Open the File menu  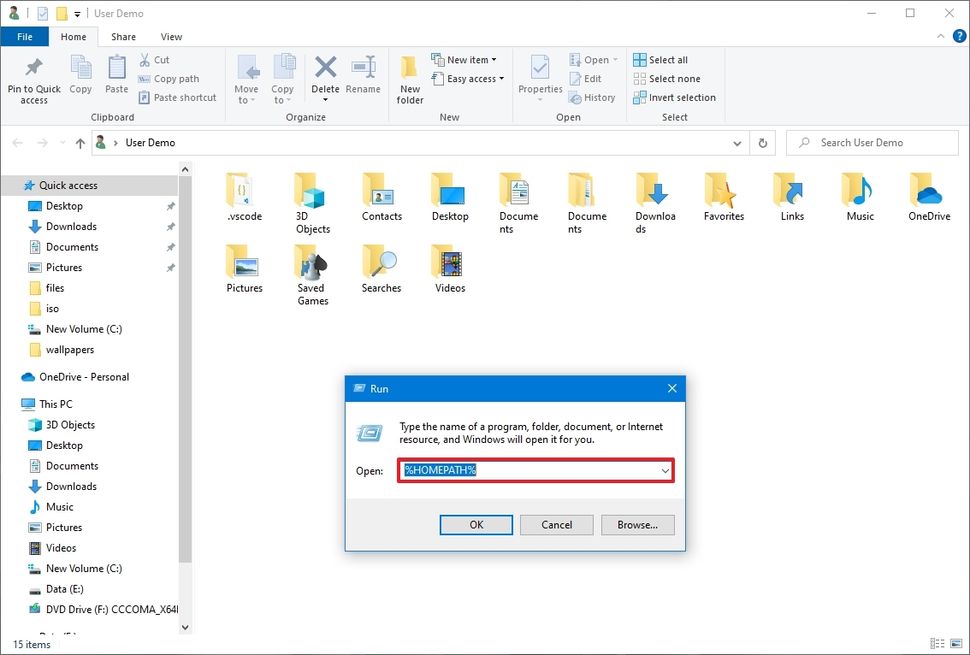(24, 36)
